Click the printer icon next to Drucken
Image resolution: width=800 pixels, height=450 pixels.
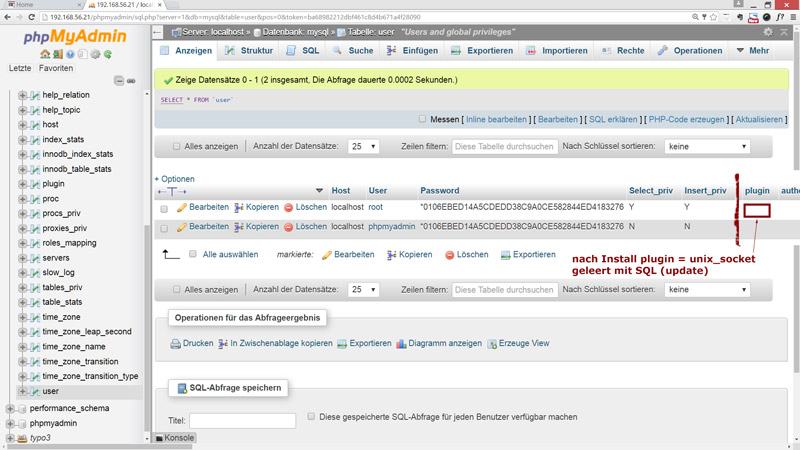tap(176, 344)
